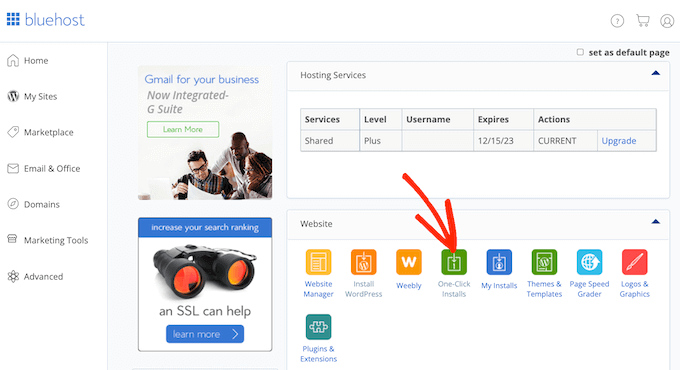Open the Logos & Graphics icon
This screenshot has width=680, height=370.
[634, 262]
